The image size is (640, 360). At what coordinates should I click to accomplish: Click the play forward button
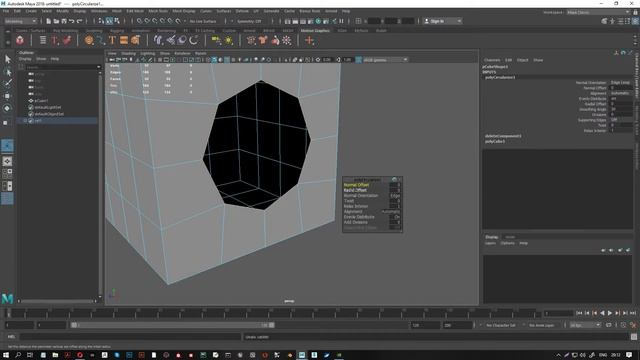[x=610, y=313]
